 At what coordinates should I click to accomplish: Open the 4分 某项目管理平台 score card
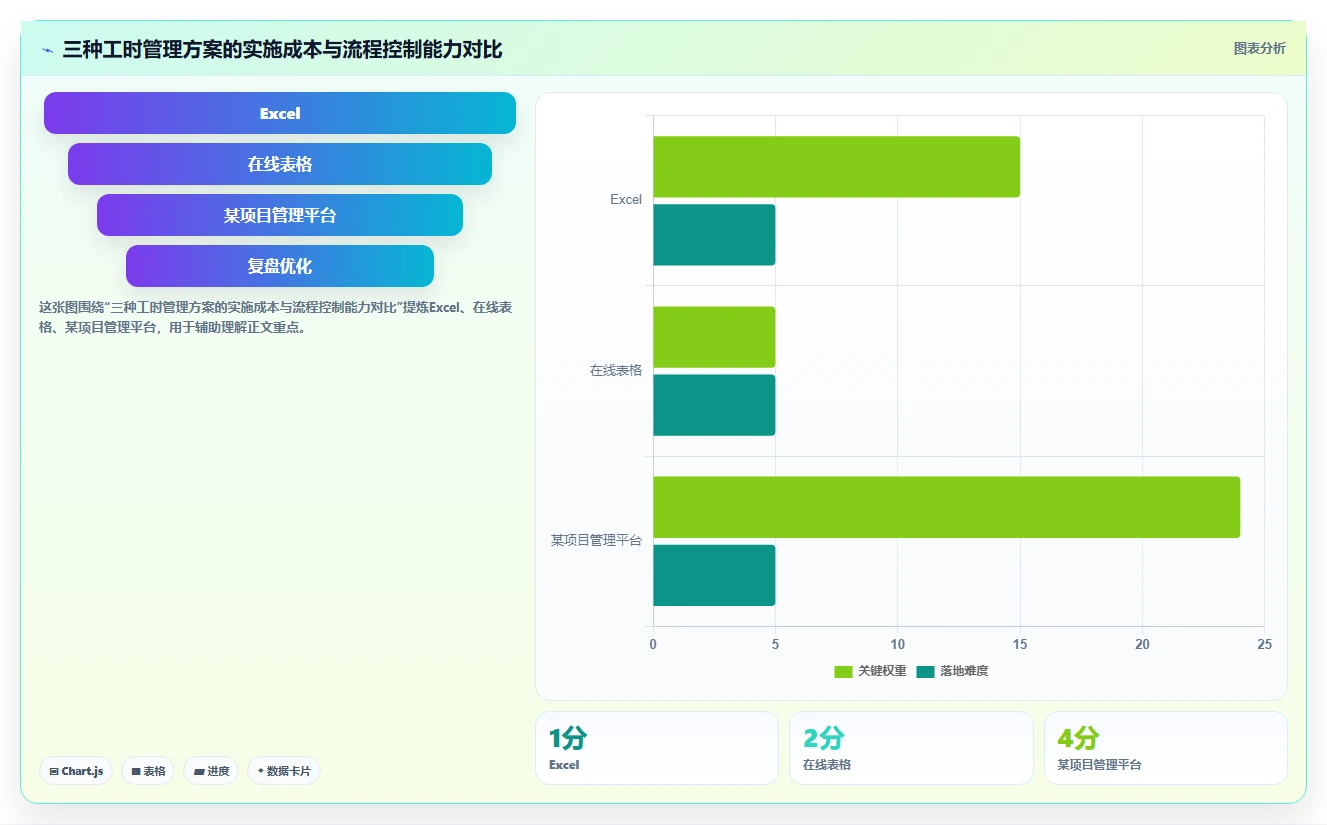coord(1166,748)
